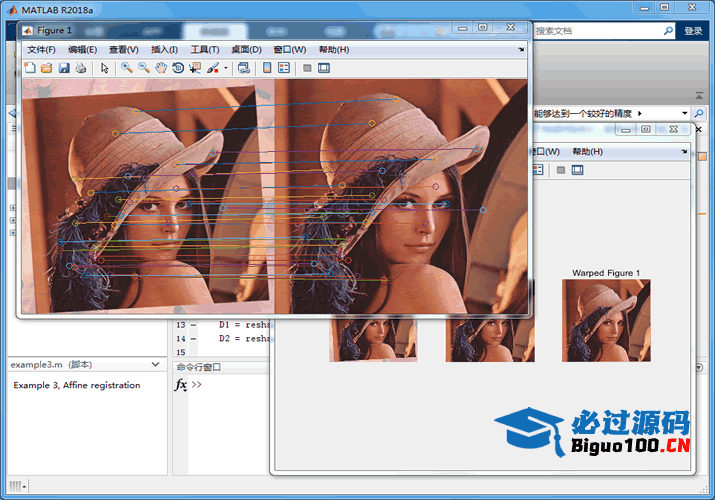
Task: Open 帮助(H) menu in Figure 1
Action: tap(334, 49)
